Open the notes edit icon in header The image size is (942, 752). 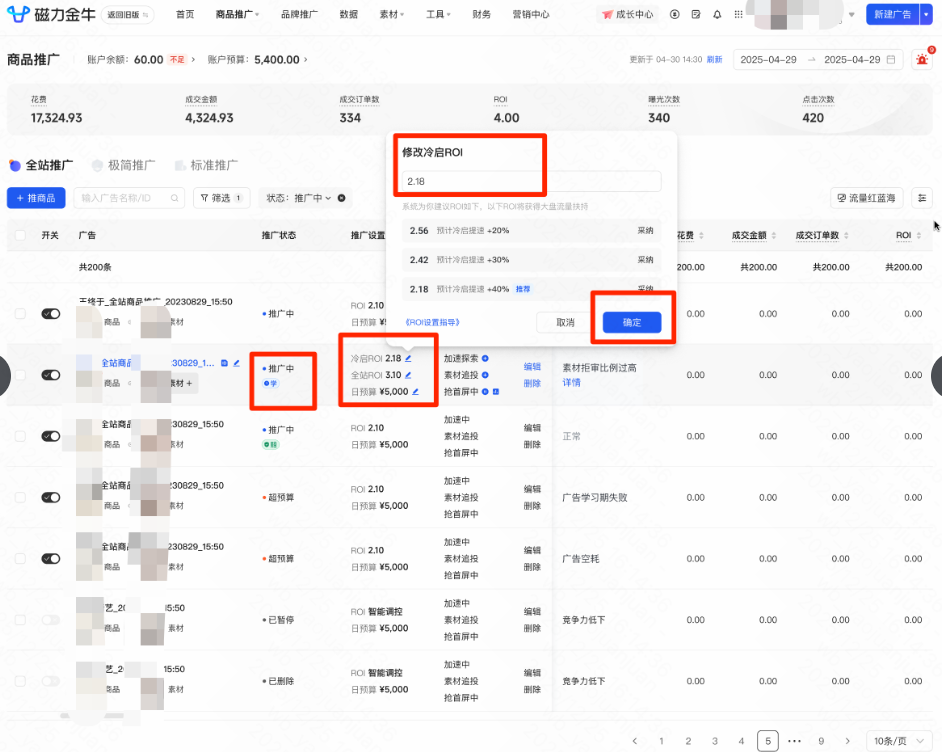coord(696,14)
